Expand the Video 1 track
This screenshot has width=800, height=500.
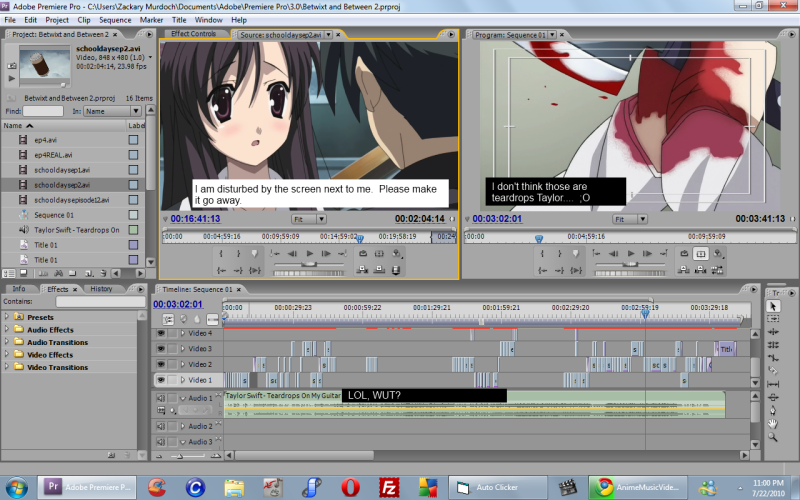[183, 380]
